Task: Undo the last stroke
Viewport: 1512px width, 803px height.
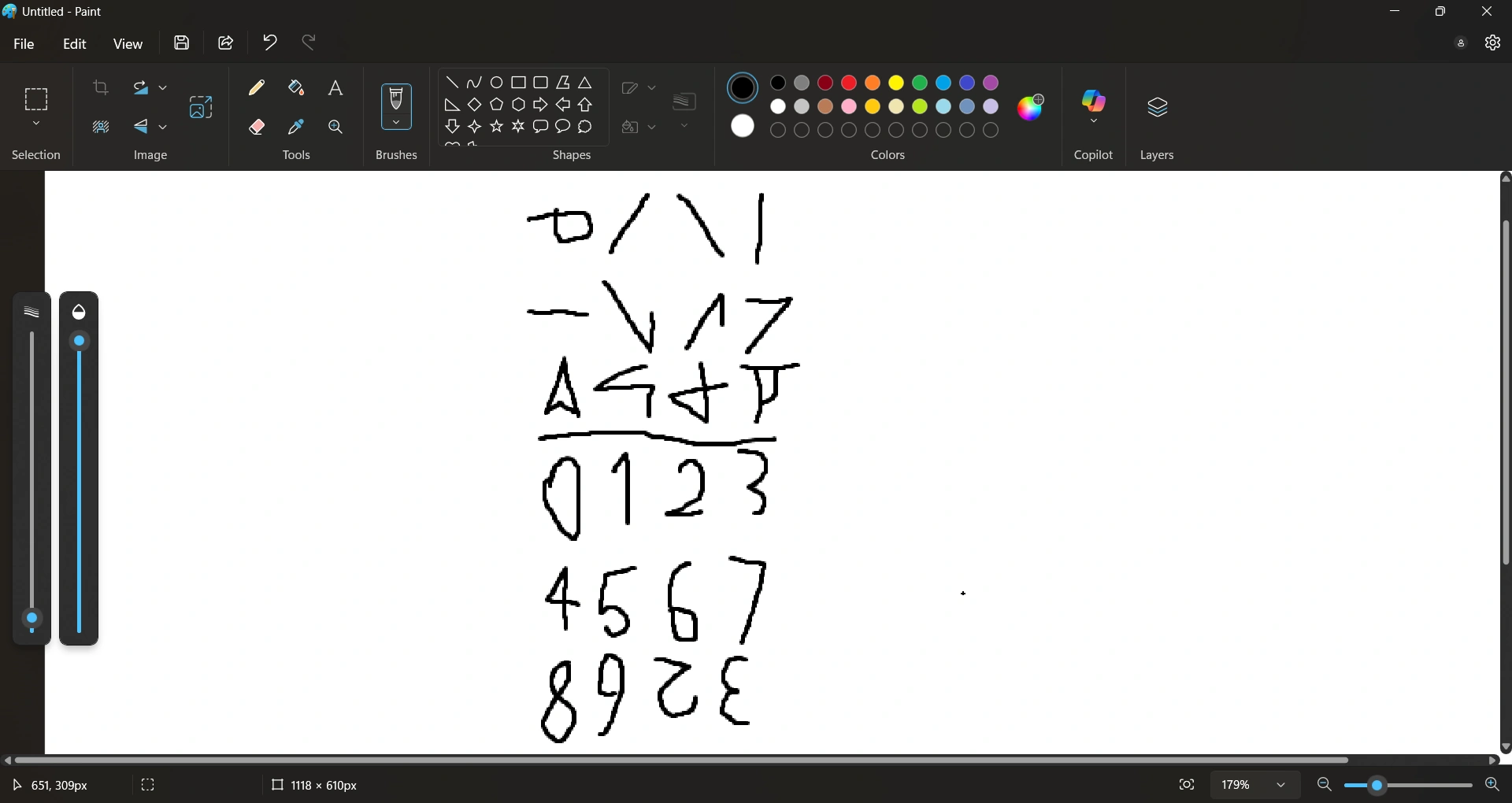Action: (270, 43)
